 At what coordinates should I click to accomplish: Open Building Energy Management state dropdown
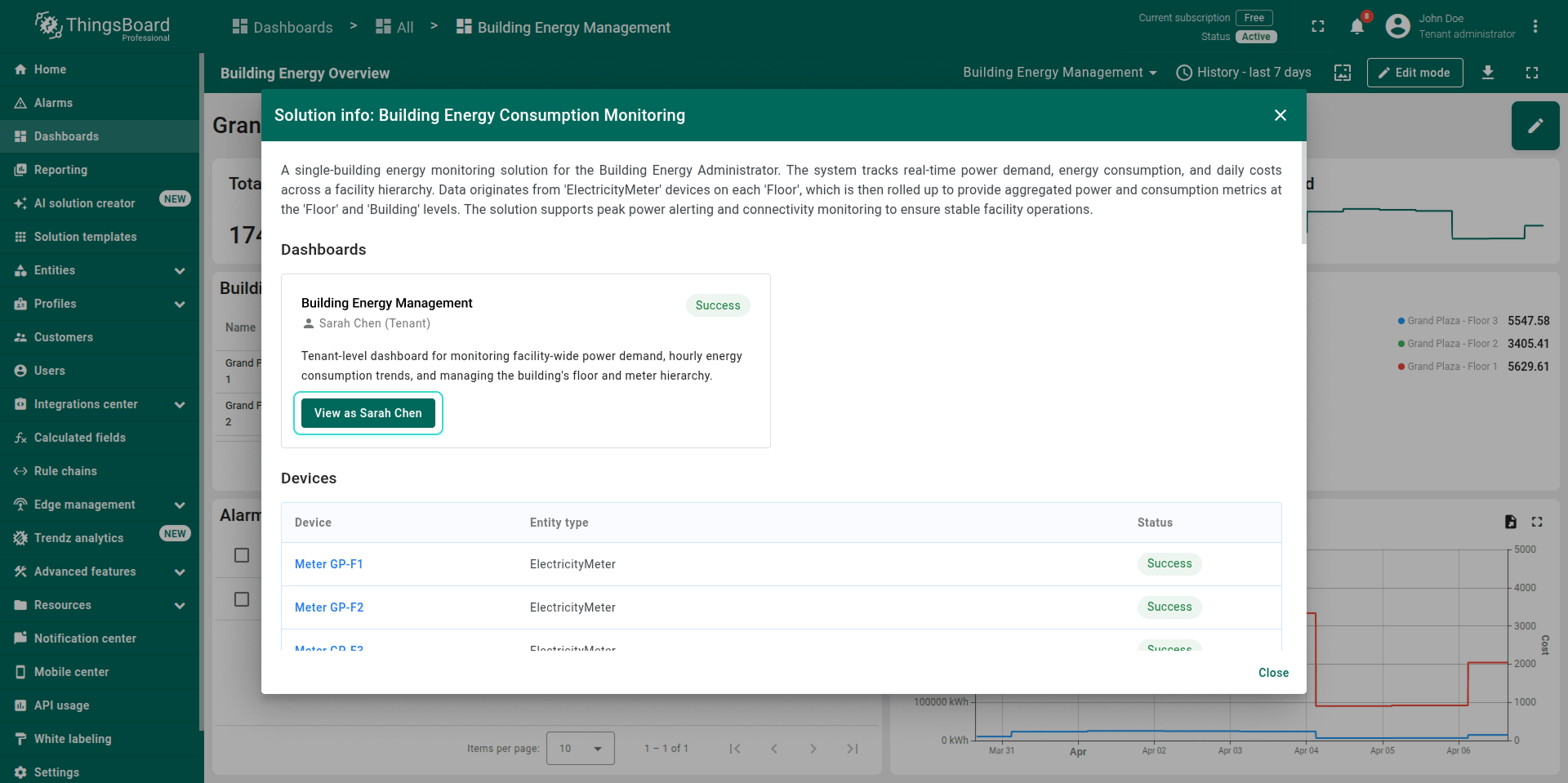click(1059, 73)
